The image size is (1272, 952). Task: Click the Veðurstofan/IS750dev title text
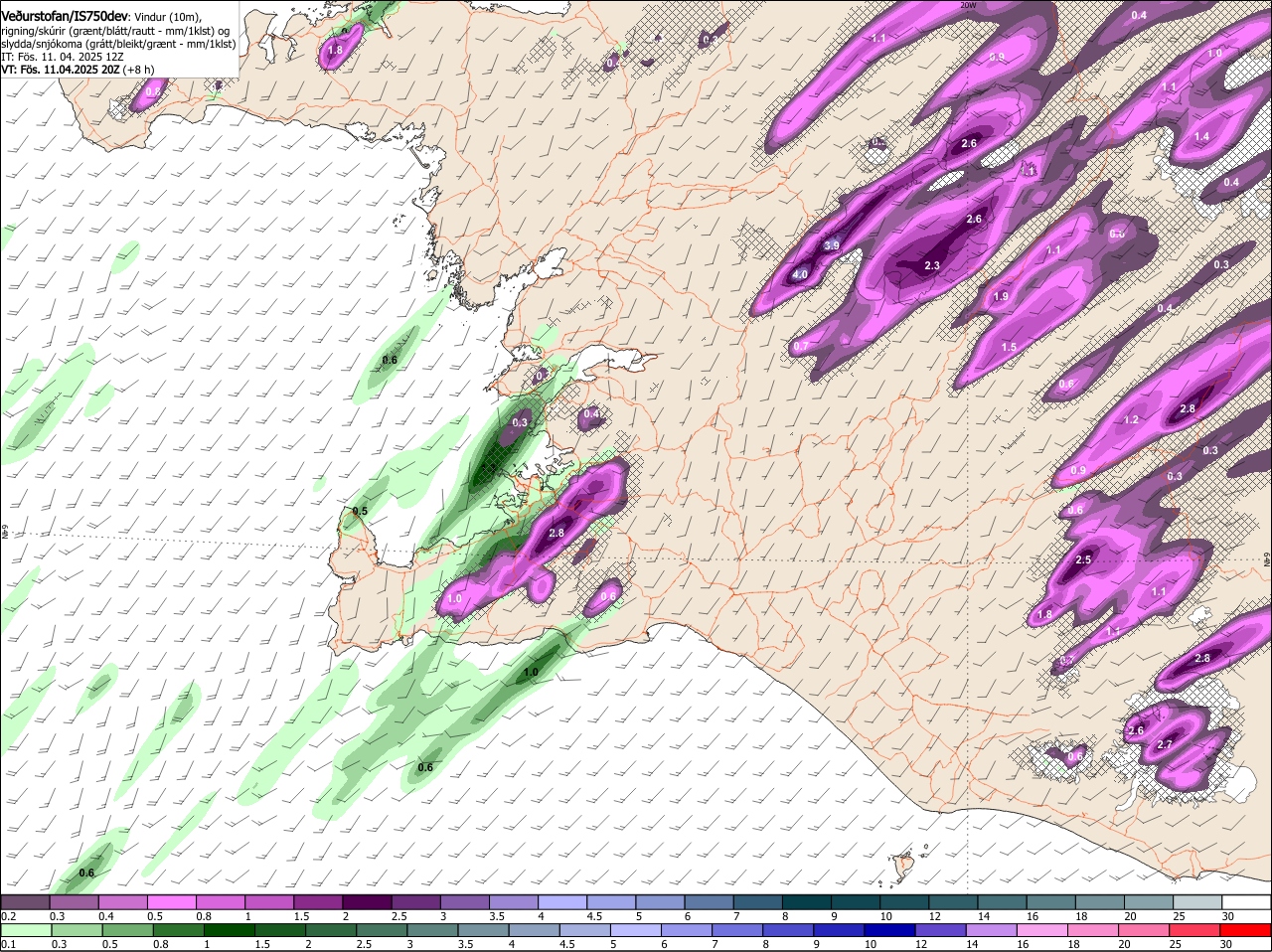[x=64, y=17]
